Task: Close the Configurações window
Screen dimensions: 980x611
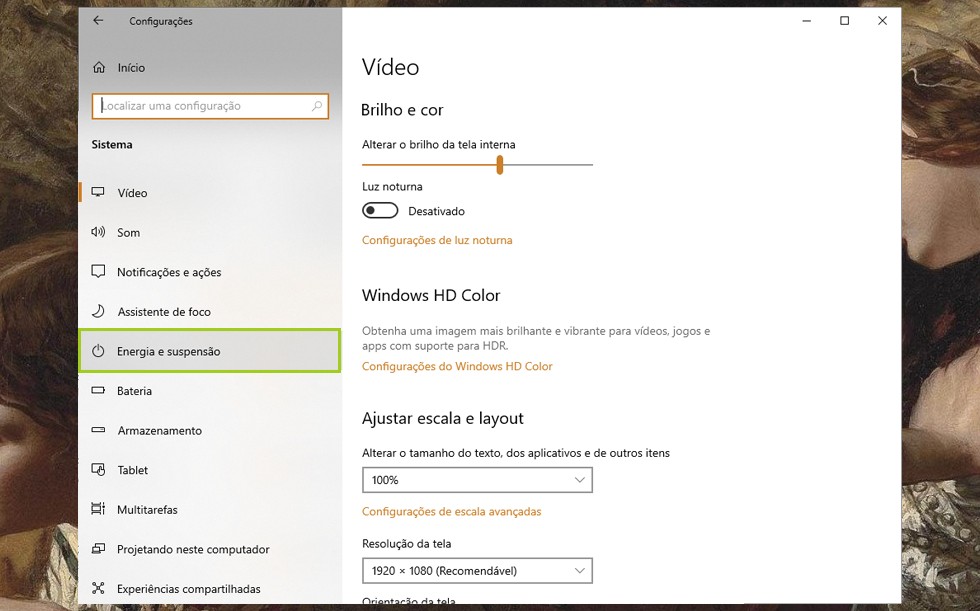Action: 882,21
